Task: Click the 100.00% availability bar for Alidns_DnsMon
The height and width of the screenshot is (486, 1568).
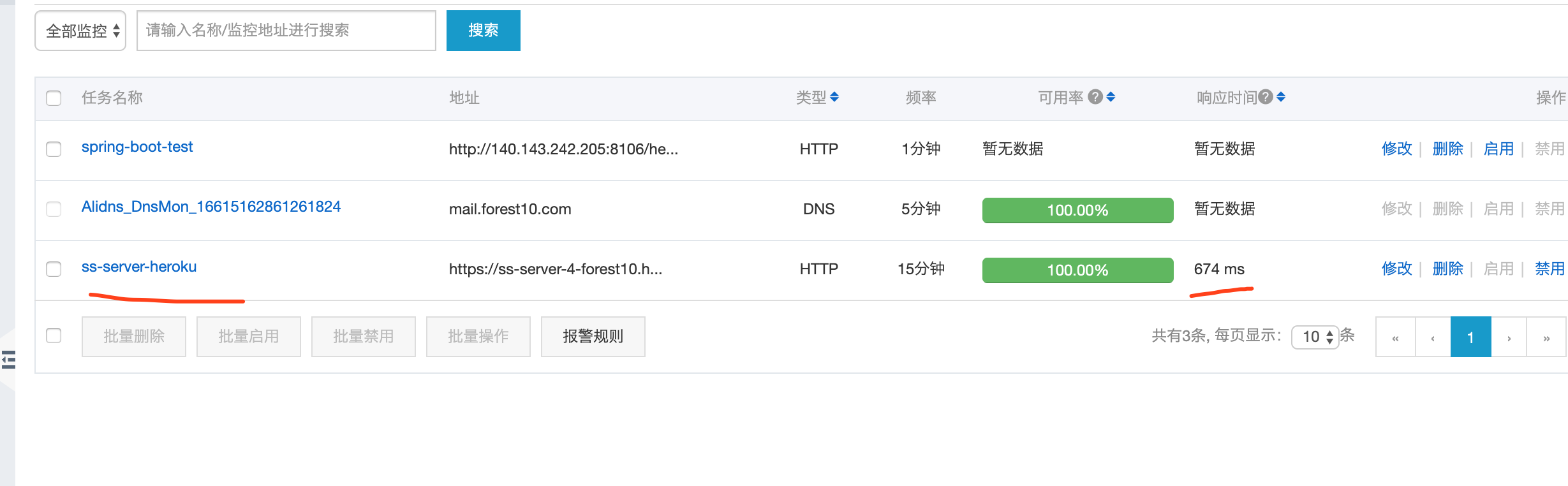Action: point(1078,210)
